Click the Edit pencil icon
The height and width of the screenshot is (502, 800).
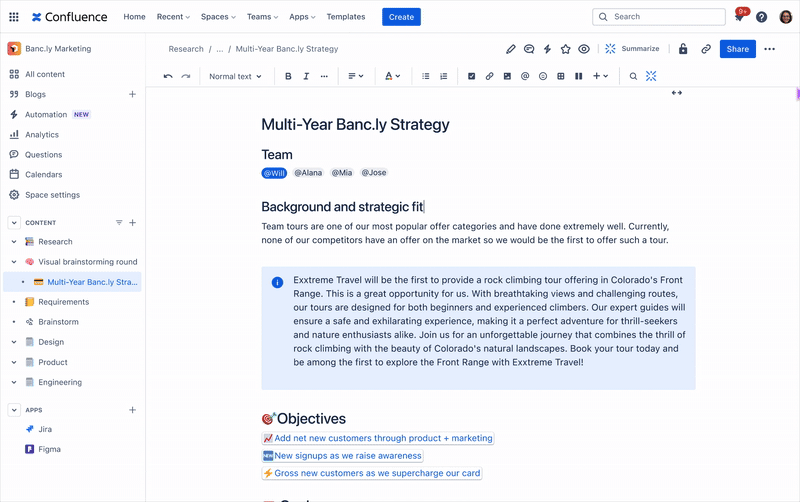click(511, 49)
